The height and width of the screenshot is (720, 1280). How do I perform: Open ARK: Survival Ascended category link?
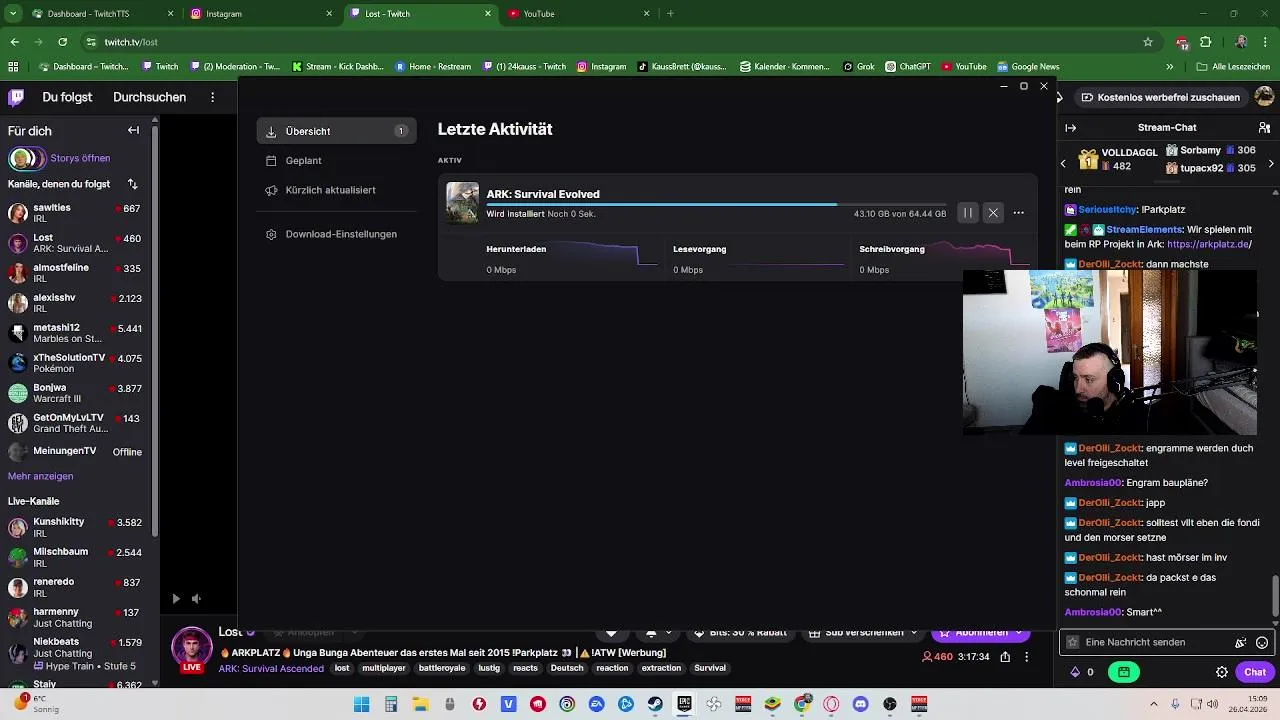click(x=271, y=668)
